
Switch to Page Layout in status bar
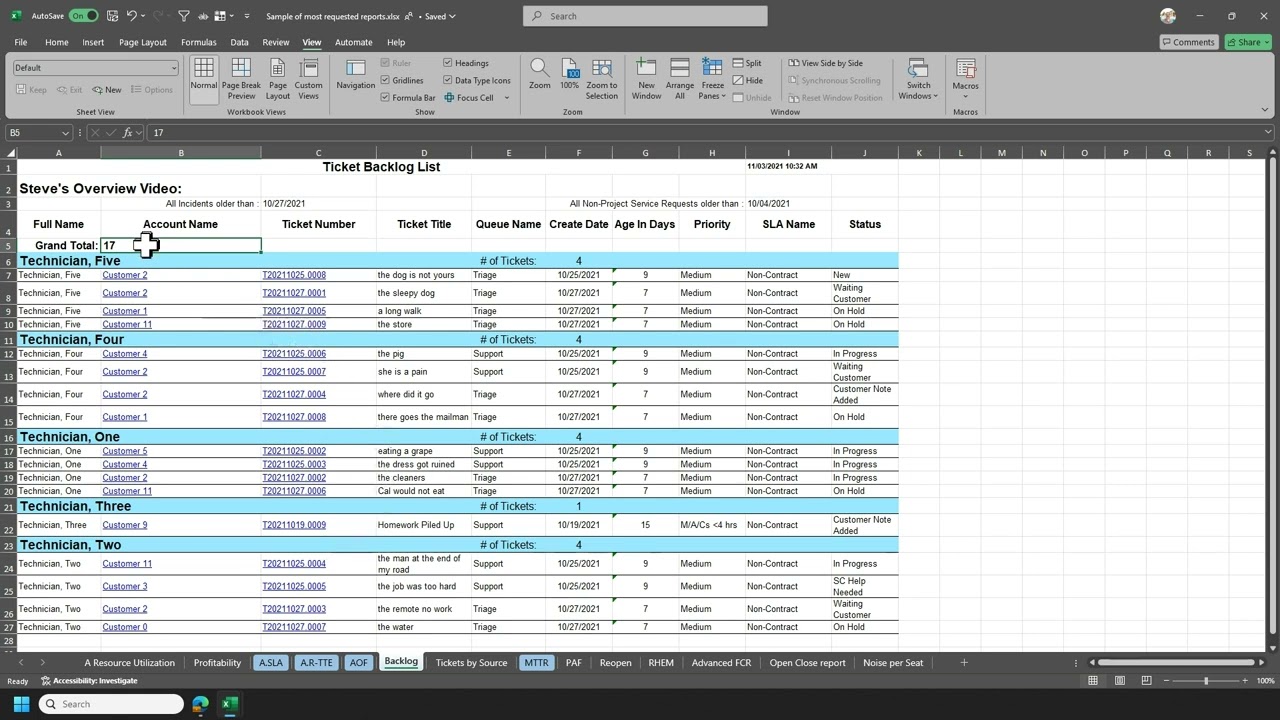1122,681
